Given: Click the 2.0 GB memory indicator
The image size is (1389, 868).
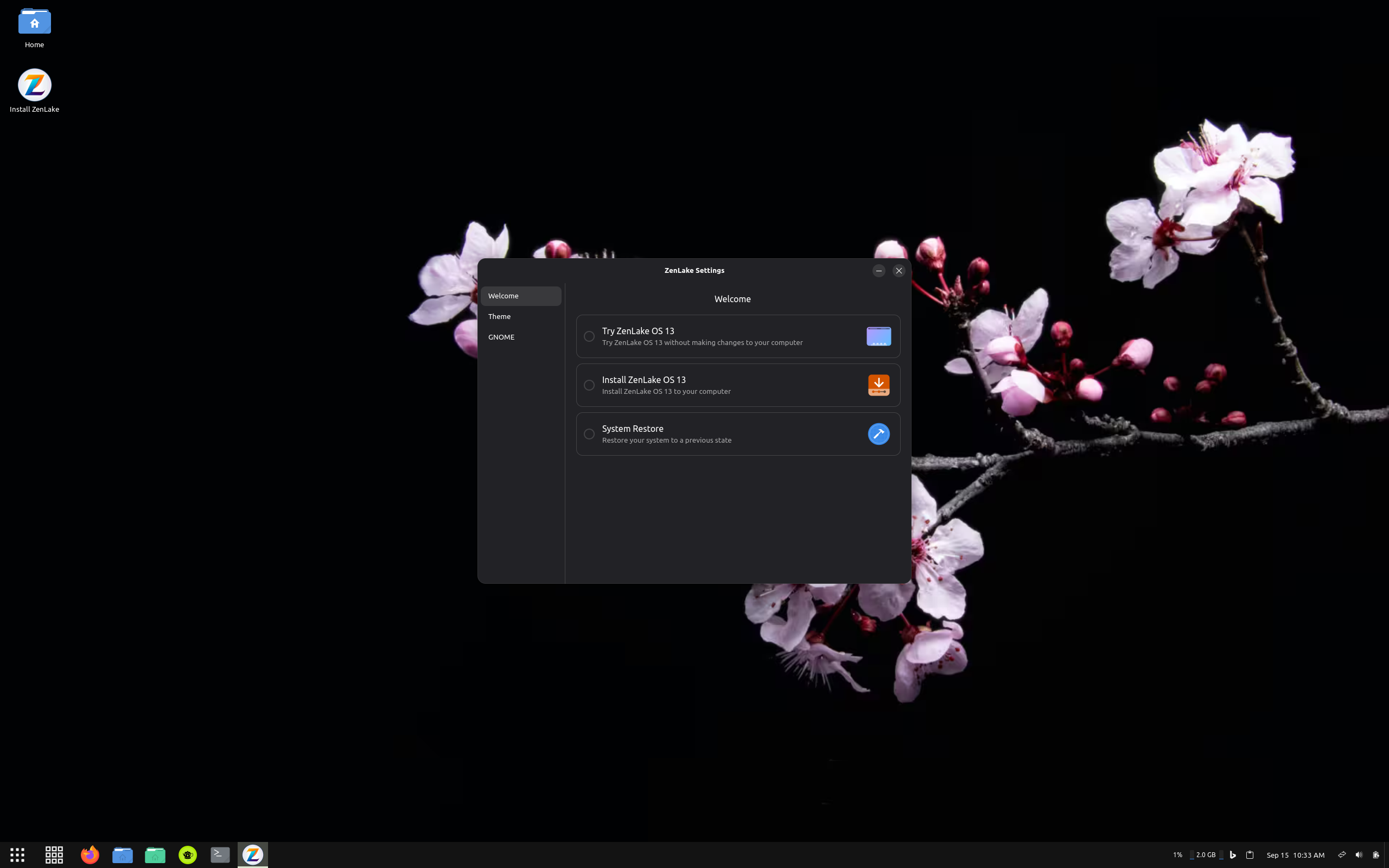Looking at the screenshot, I should 1206,855.
